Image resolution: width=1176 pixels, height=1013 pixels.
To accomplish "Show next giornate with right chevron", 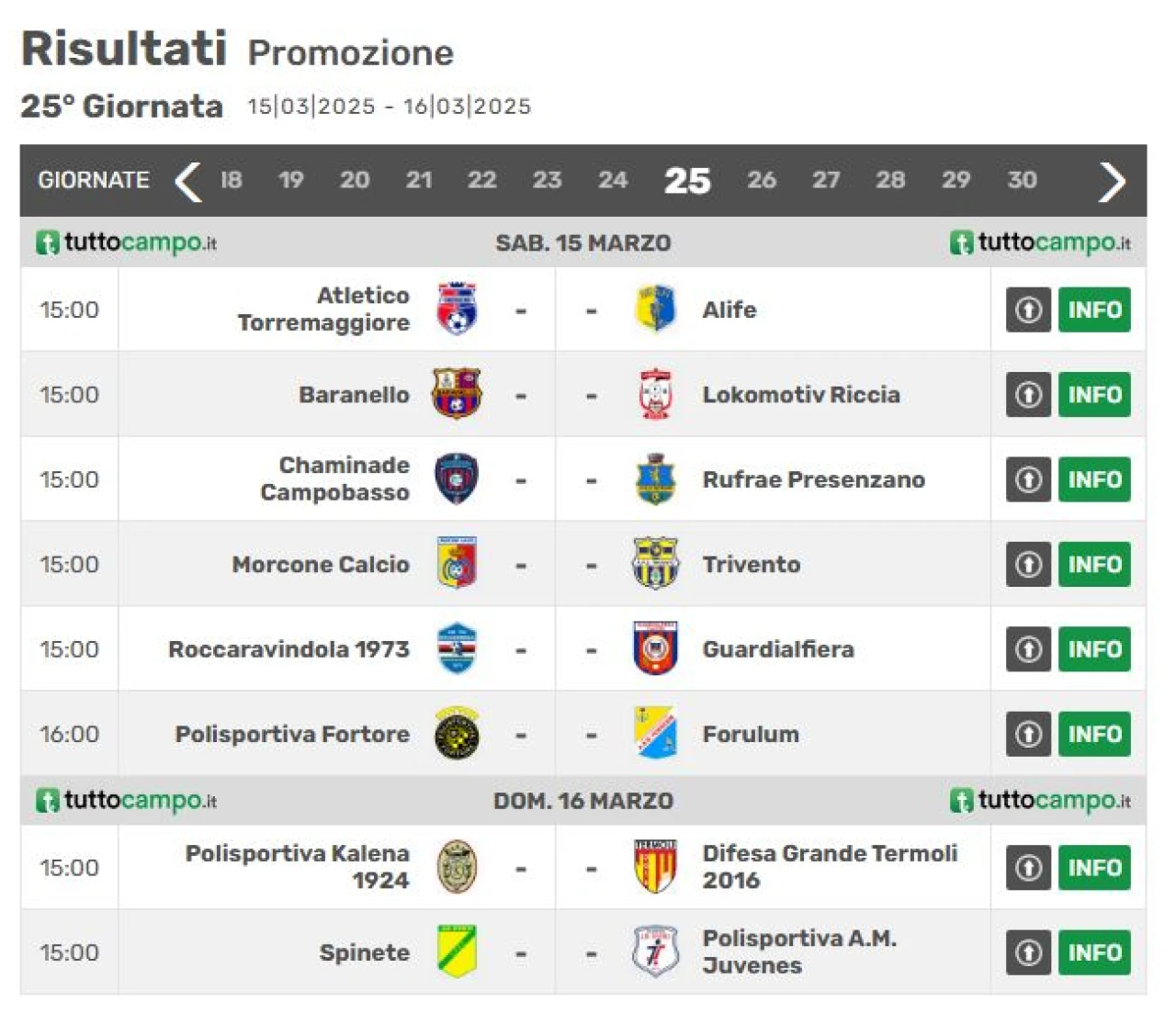I will coord(1112,181).
